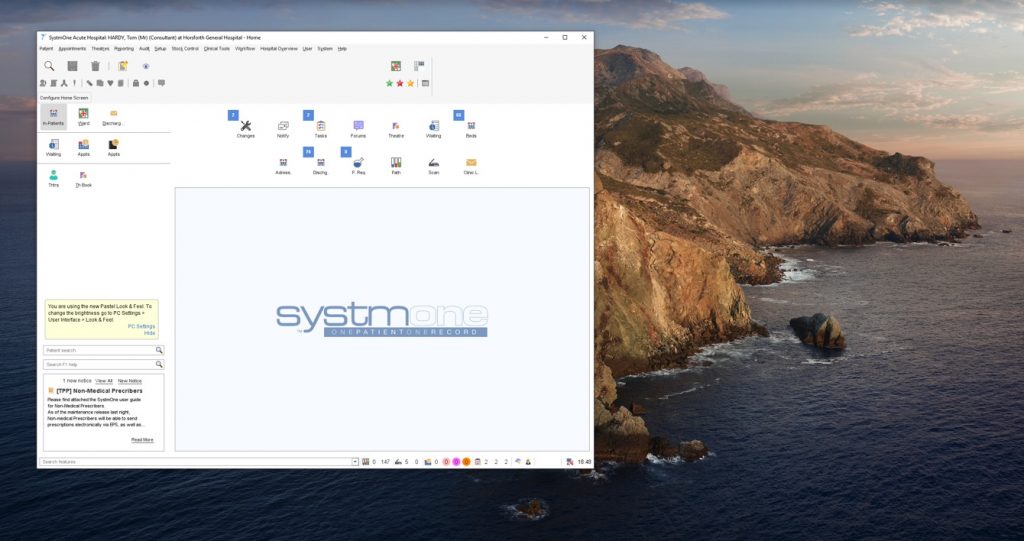Click the red star favourite icon
The height and width of the screenshot is (541, 1024).
tap(400, 83)
